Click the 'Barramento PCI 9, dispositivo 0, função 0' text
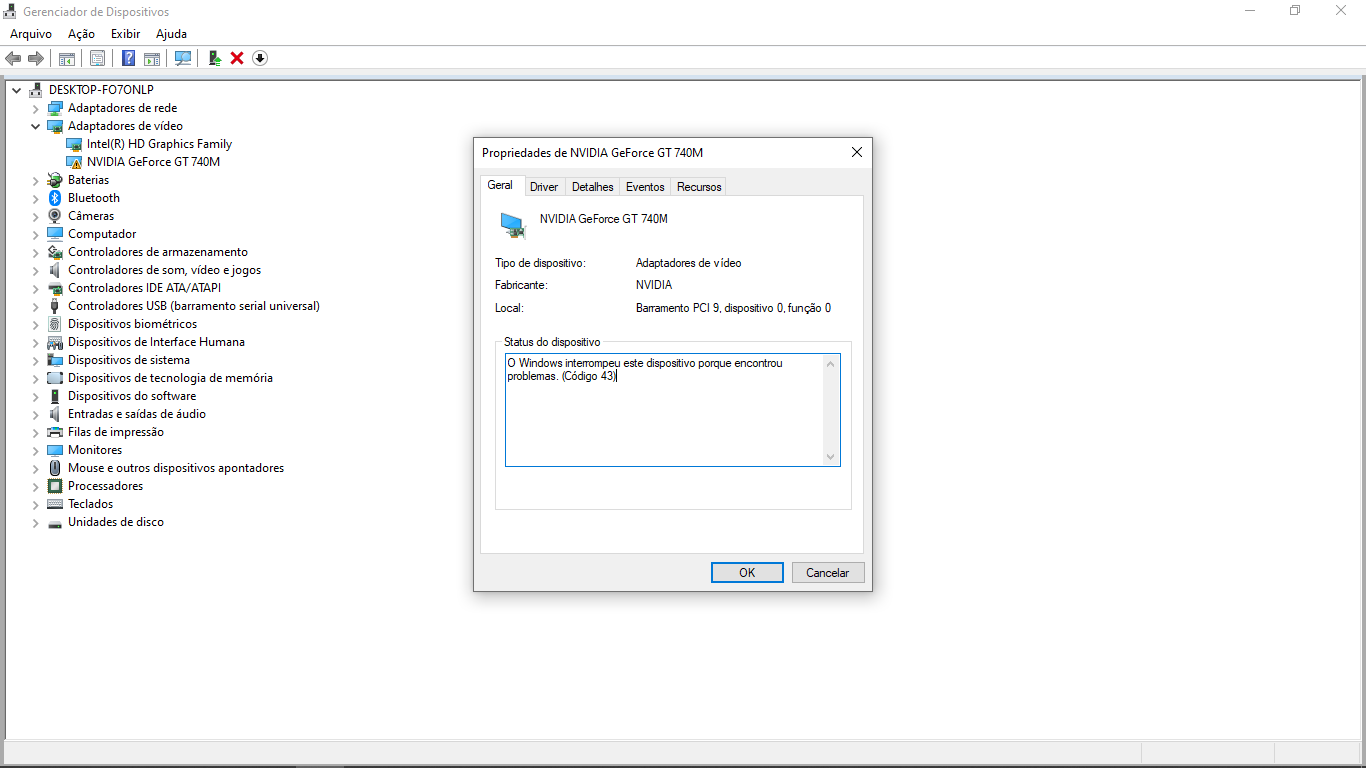This screenshot has height=768, width=1366. point(733,308)
